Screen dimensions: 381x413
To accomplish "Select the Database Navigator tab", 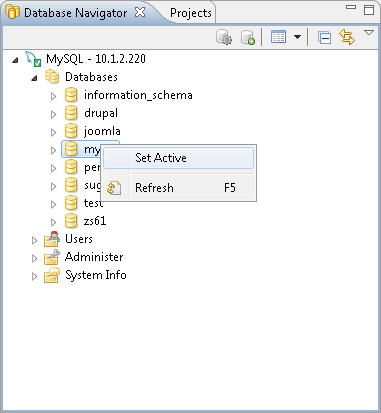I will pyautogui.click(x=75, y=13).
